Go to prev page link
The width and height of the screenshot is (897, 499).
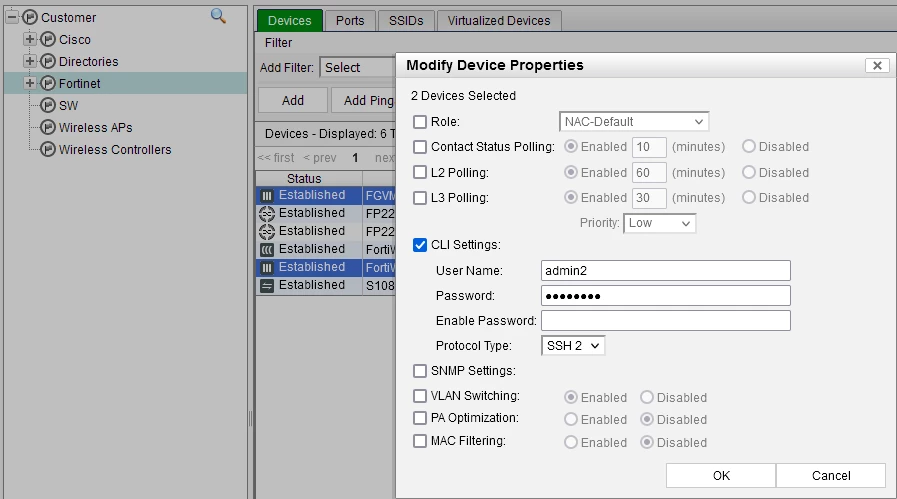pos(320,158)
